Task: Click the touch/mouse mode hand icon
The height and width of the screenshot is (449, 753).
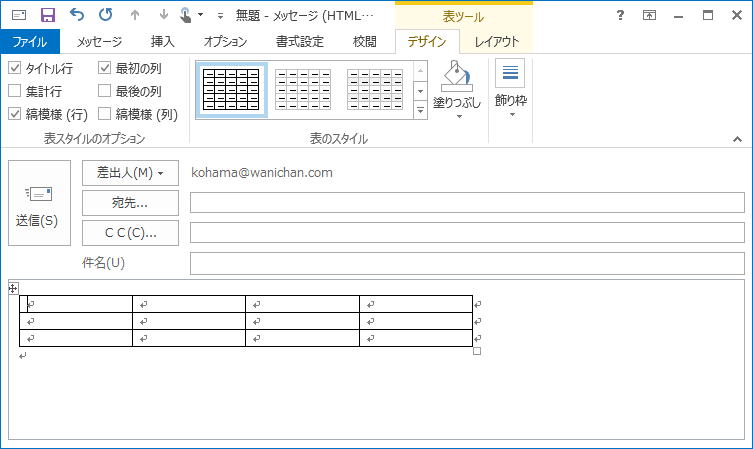Action: point(185,15)
